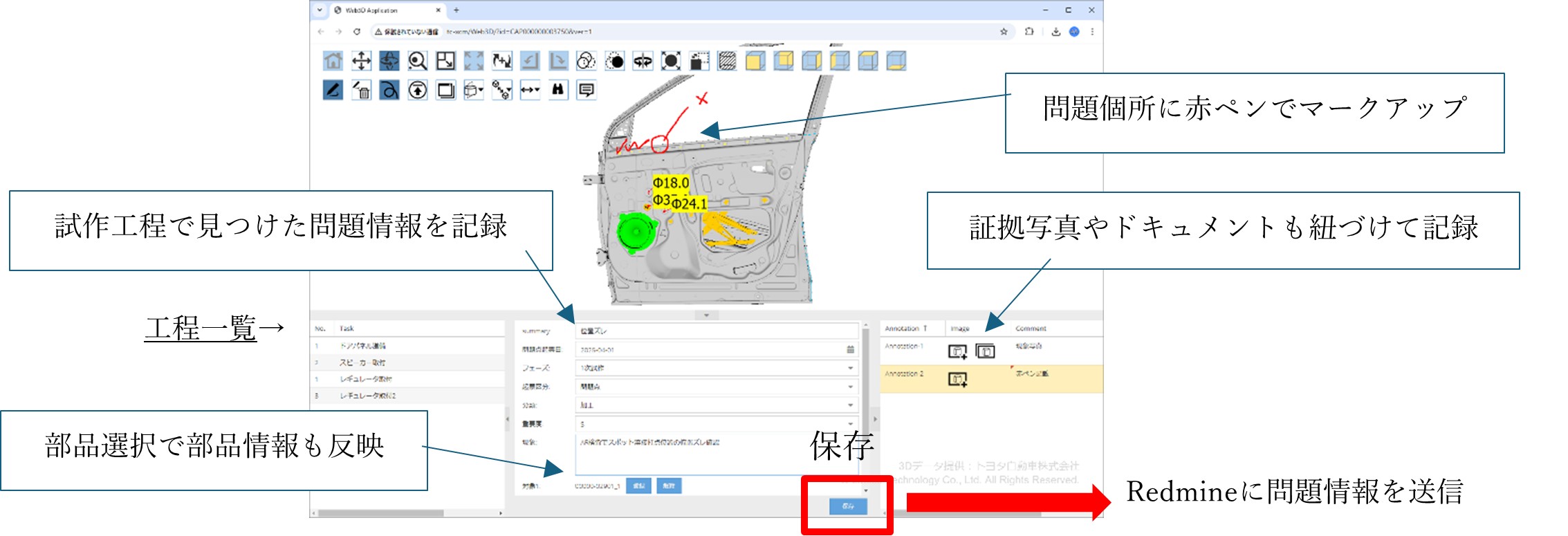Click the blue save button
1568x536 pixels.
(x=847, y=506)
